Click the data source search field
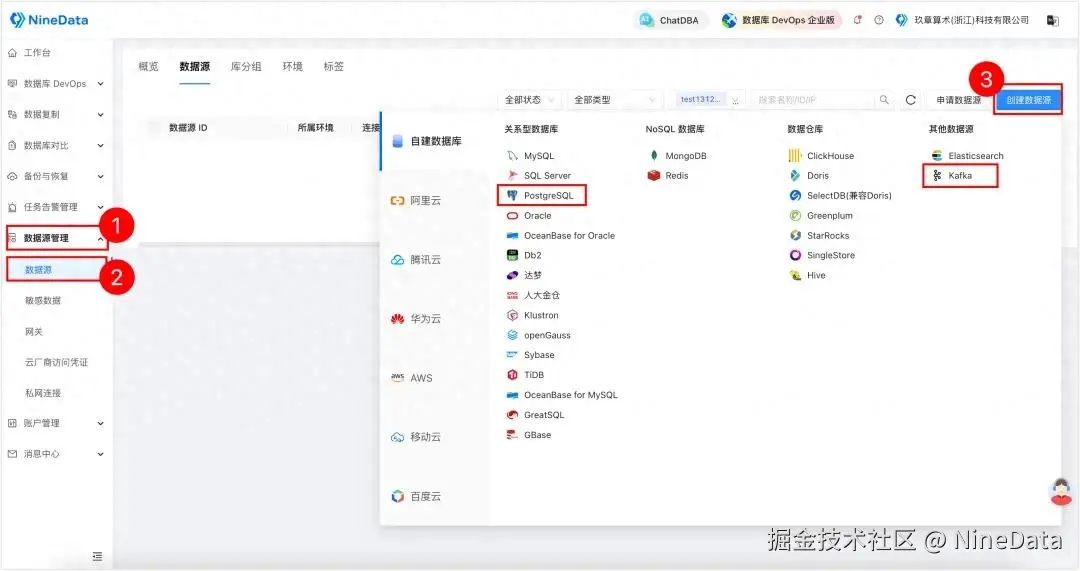The image size is (1080, 571). 813,100
